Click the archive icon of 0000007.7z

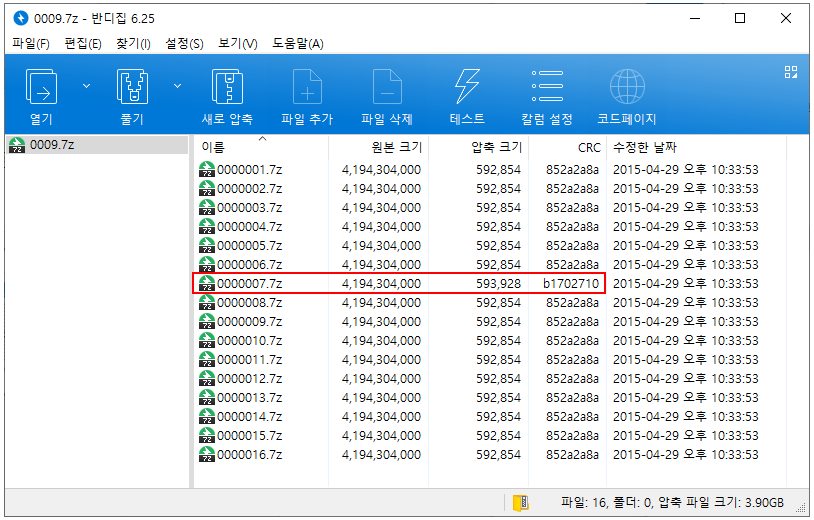tap(207, 283)
